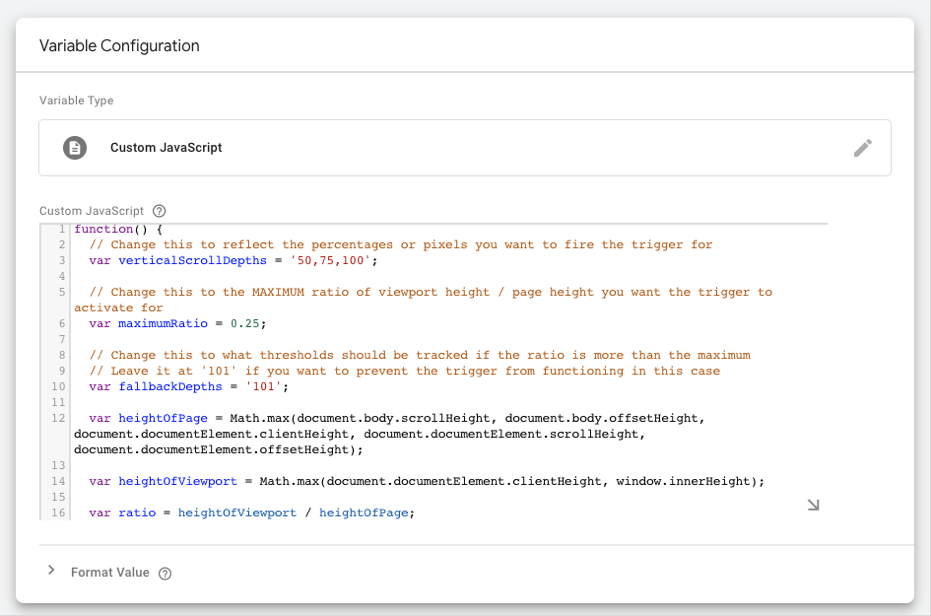Click the Custom JavaScript variable type icon

coord(74,147)
